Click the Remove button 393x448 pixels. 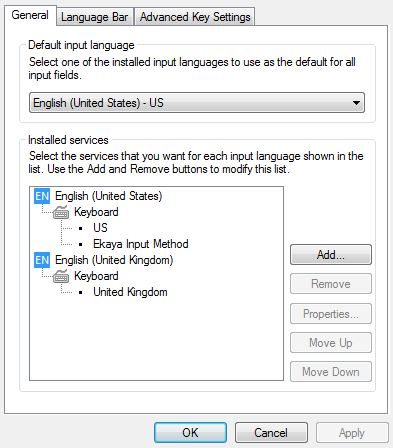(331, 284)
